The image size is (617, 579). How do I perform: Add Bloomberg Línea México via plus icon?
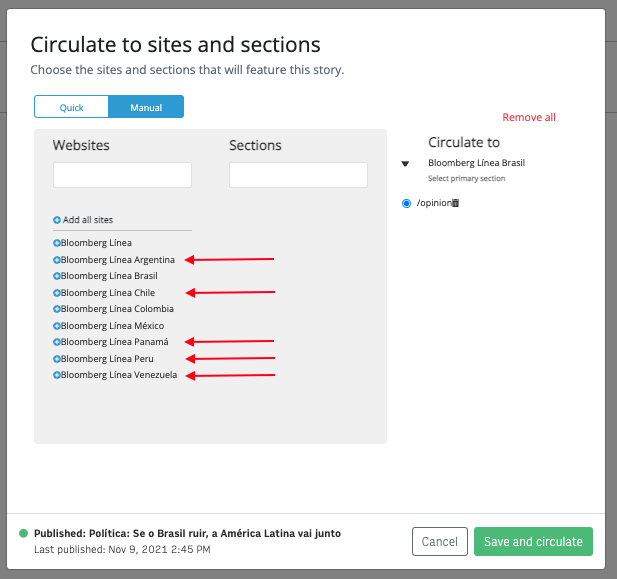pos(57,326)
